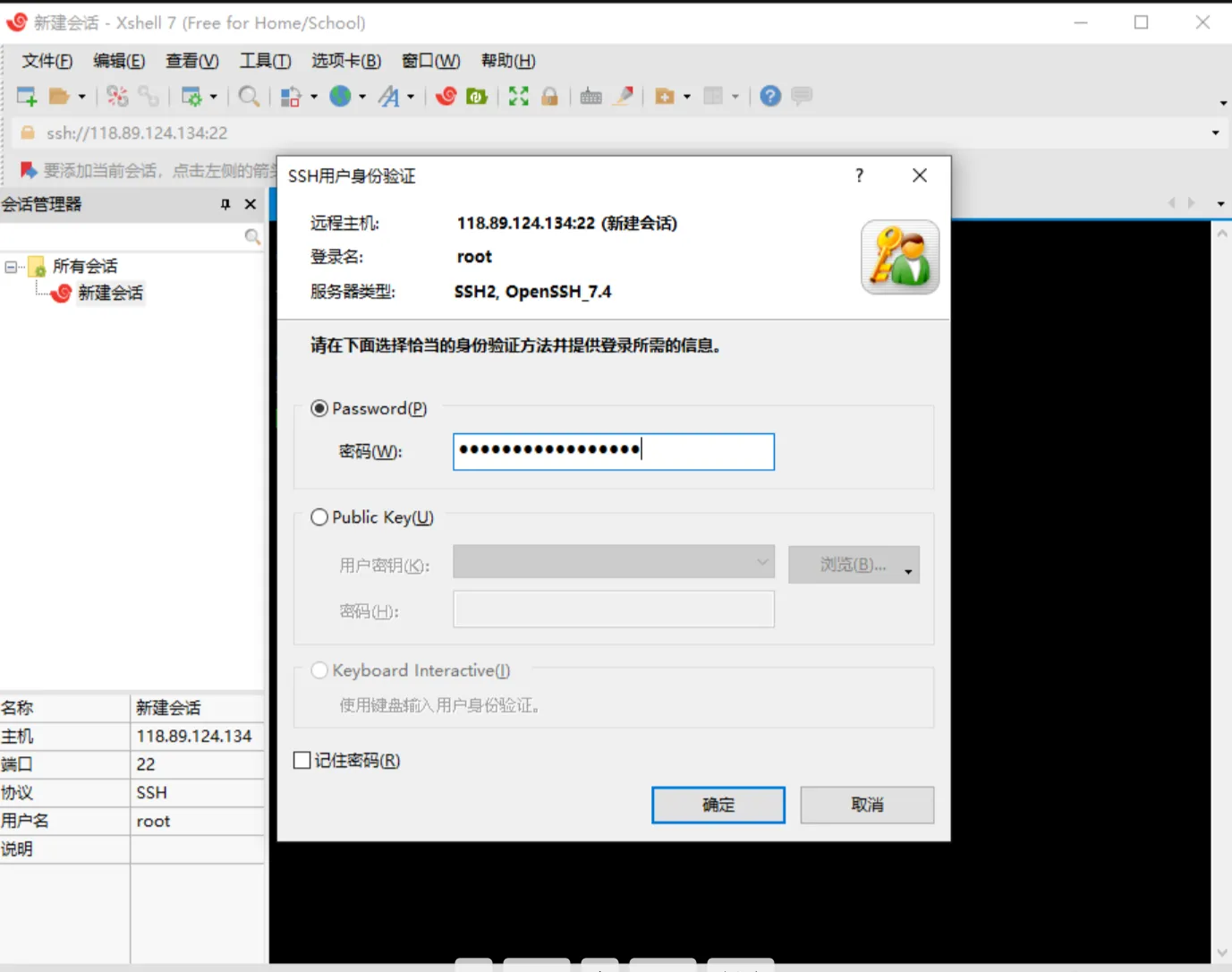The width and height of the screenshot is (1232, 972).
Task: Click the Font icon in toolbar
Action: point(388,96)
